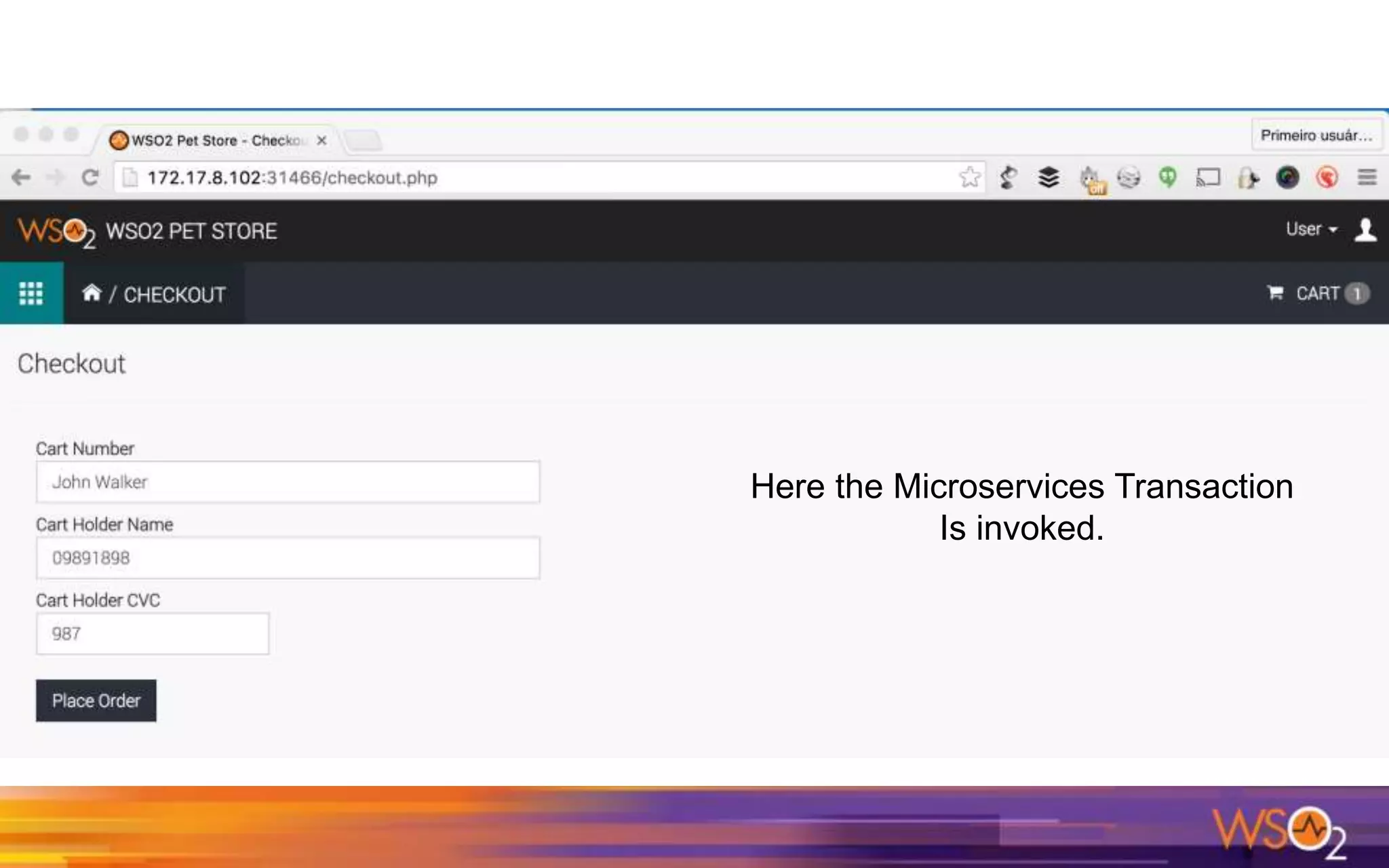This screenshot has width=1389, height=868.
Task: Click the round grey extension icon before the green one
Action: click(1129, 178)
